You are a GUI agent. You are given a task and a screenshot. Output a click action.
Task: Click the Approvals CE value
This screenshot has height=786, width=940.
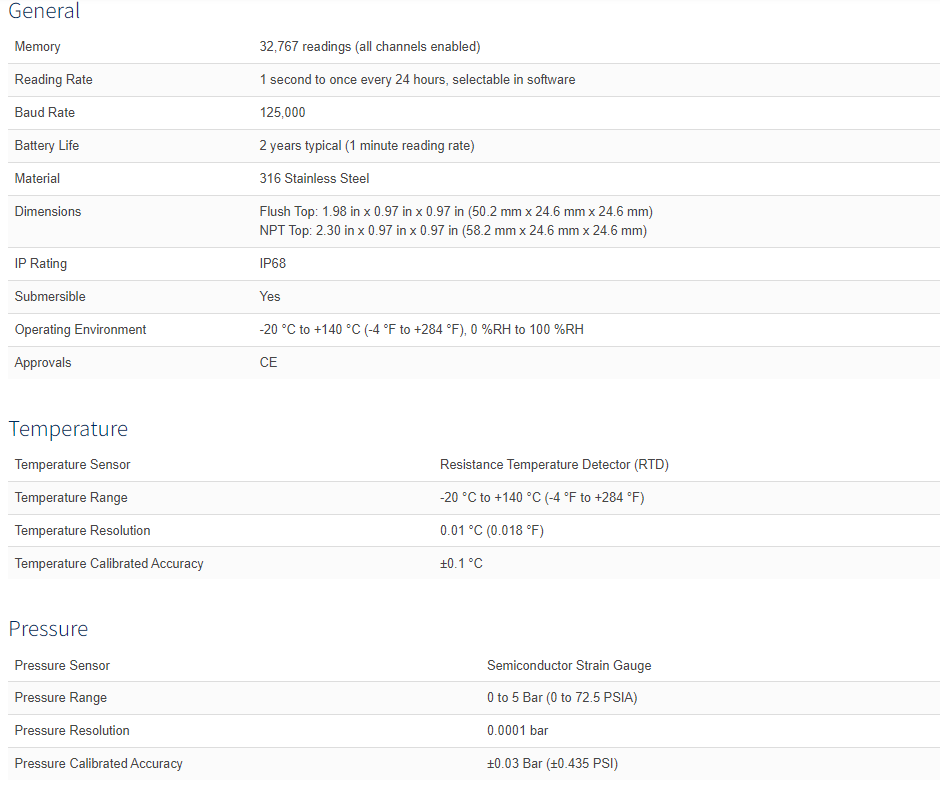268,363
